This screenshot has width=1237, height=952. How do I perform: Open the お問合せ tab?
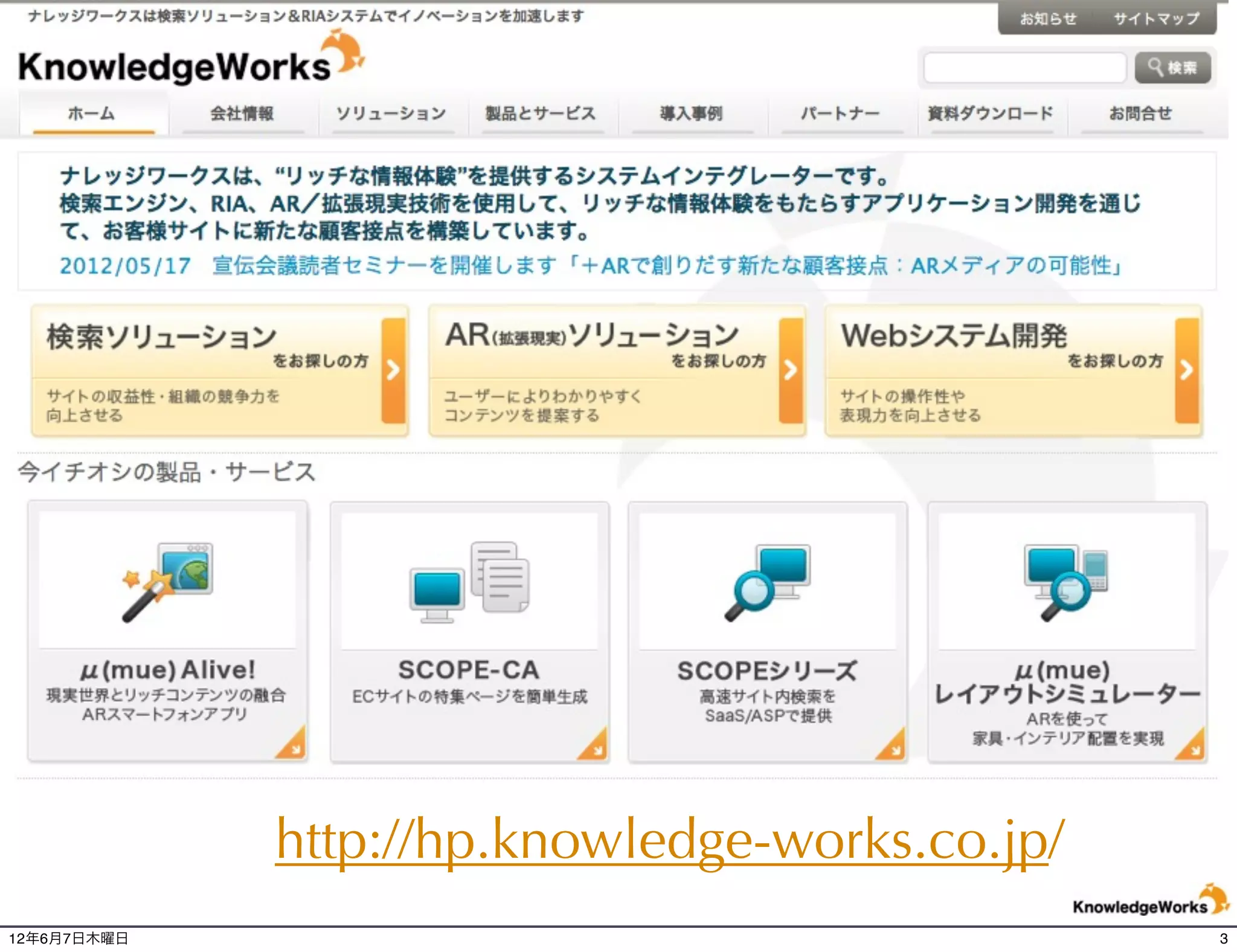[1140, 114]
